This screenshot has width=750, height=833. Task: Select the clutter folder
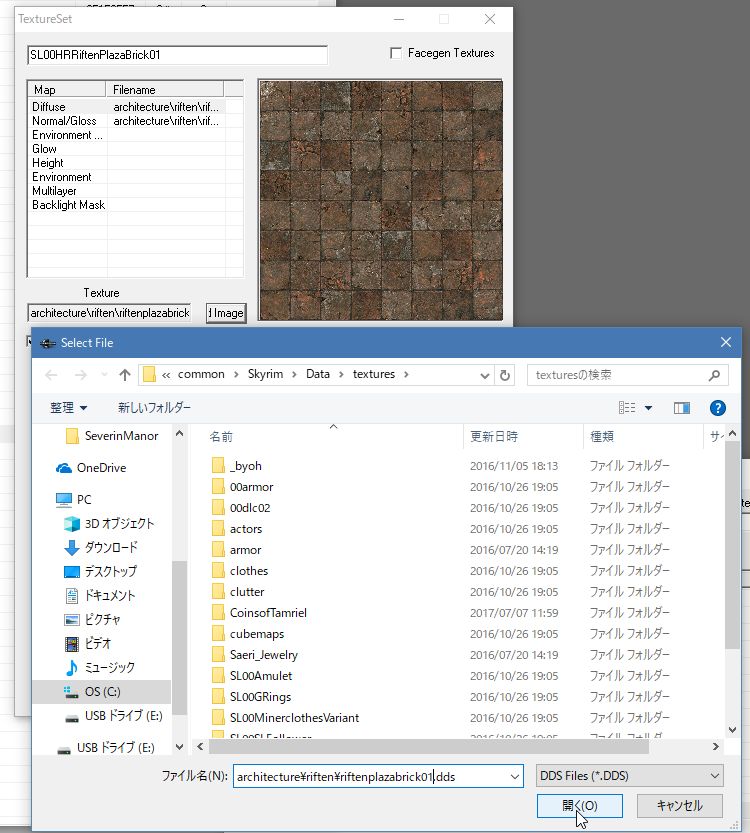(238, 592)
